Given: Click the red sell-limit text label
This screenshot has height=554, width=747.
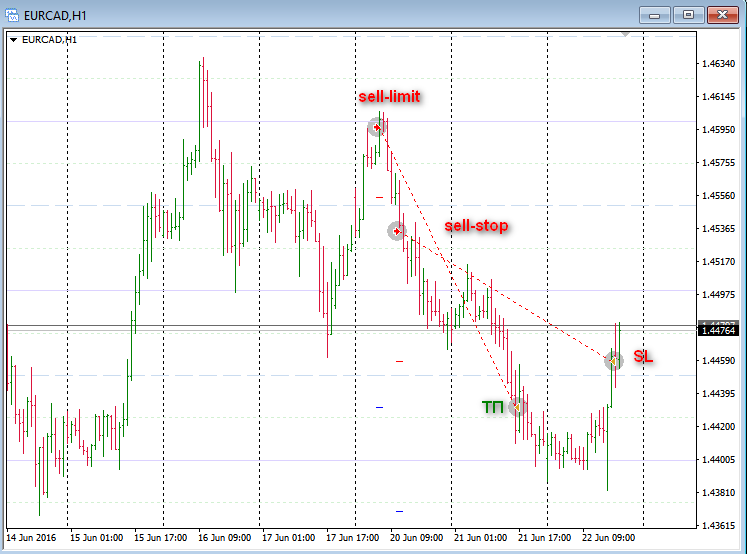Looking at the screenshot, I should (x=389, y=97).
